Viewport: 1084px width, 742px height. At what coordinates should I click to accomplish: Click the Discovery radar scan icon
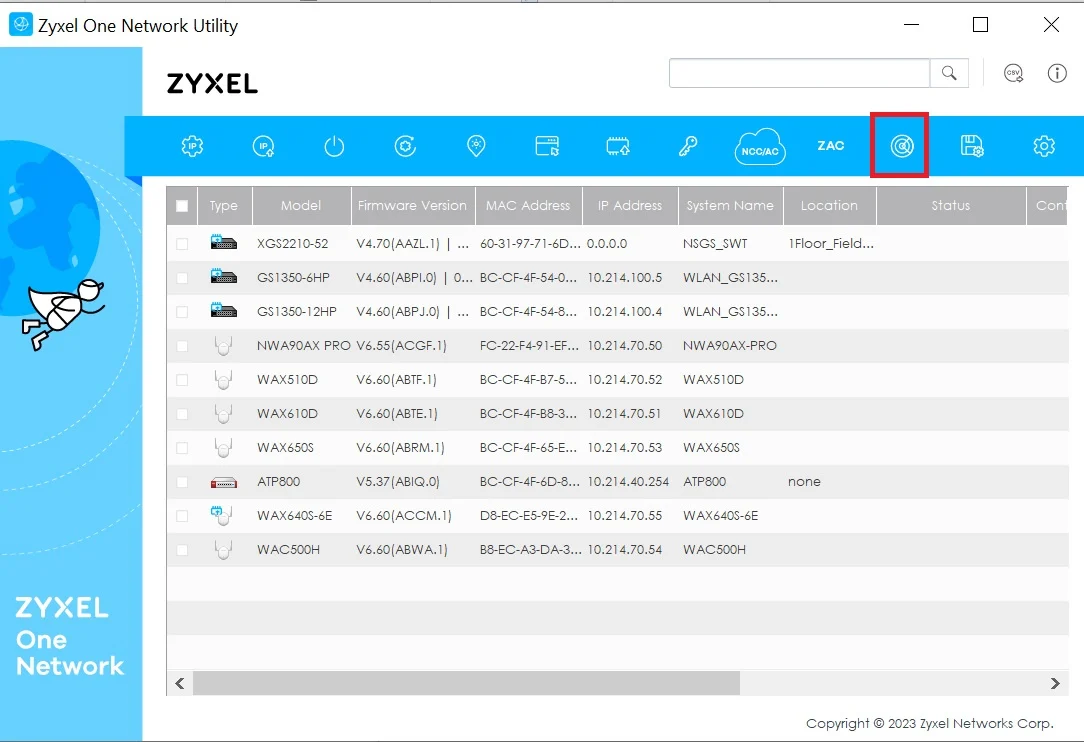coord(901,146)
